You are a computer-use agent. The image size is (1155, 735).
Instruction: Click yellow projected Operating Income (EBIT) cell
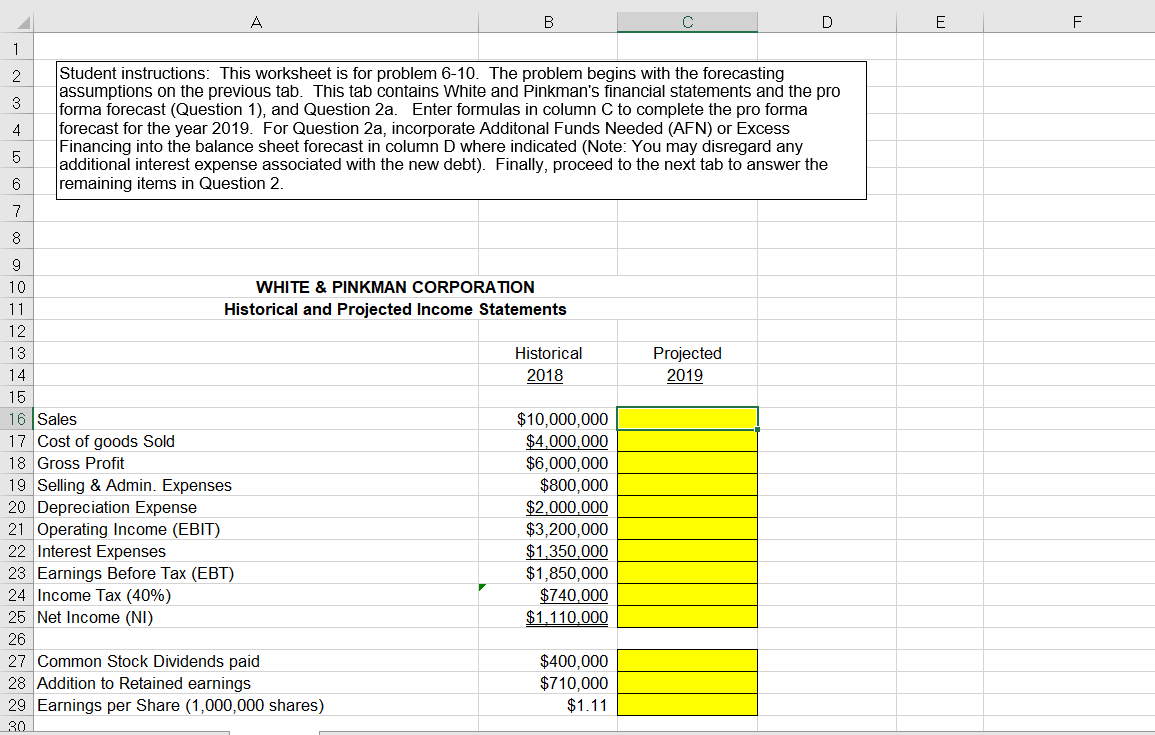pos(687,530)
